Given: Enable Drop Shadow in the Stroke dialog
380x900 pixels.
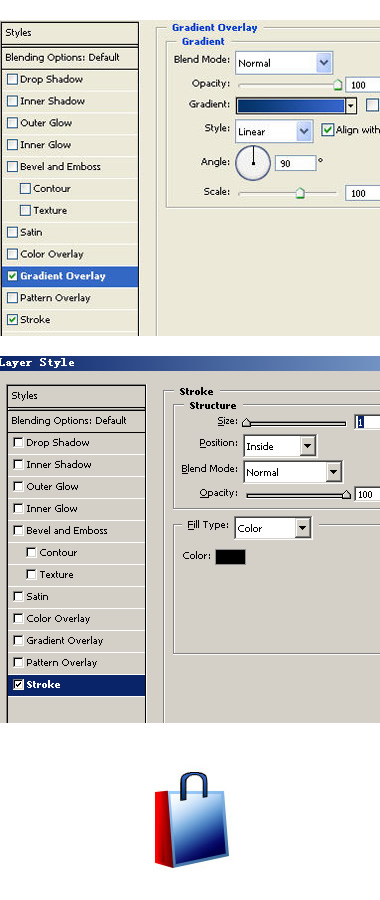Looking at the screenshot, I should point(18,443).
